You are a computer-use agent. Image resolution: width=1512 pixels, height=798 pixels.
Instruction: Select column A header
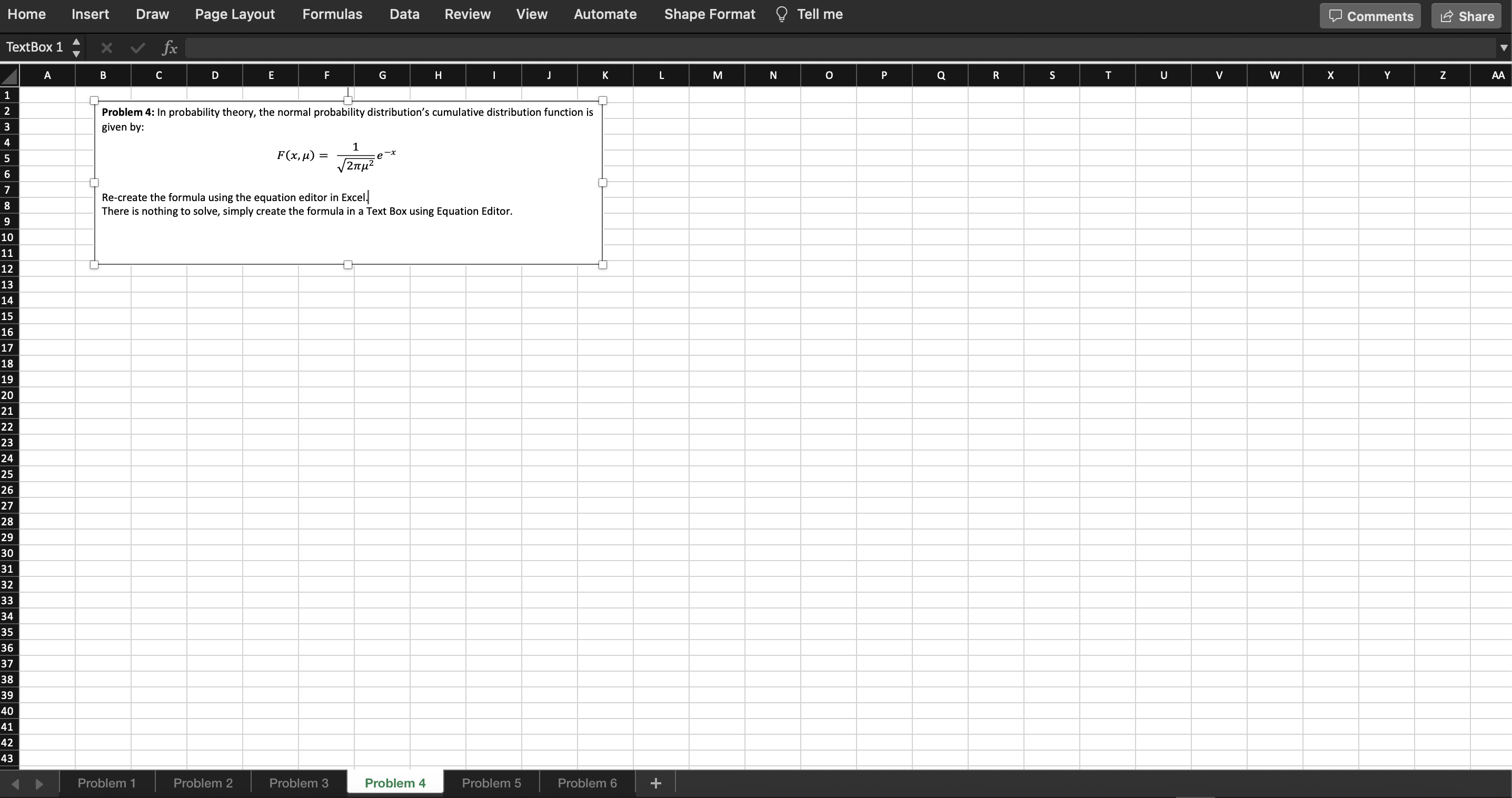(x=47, y=75)
